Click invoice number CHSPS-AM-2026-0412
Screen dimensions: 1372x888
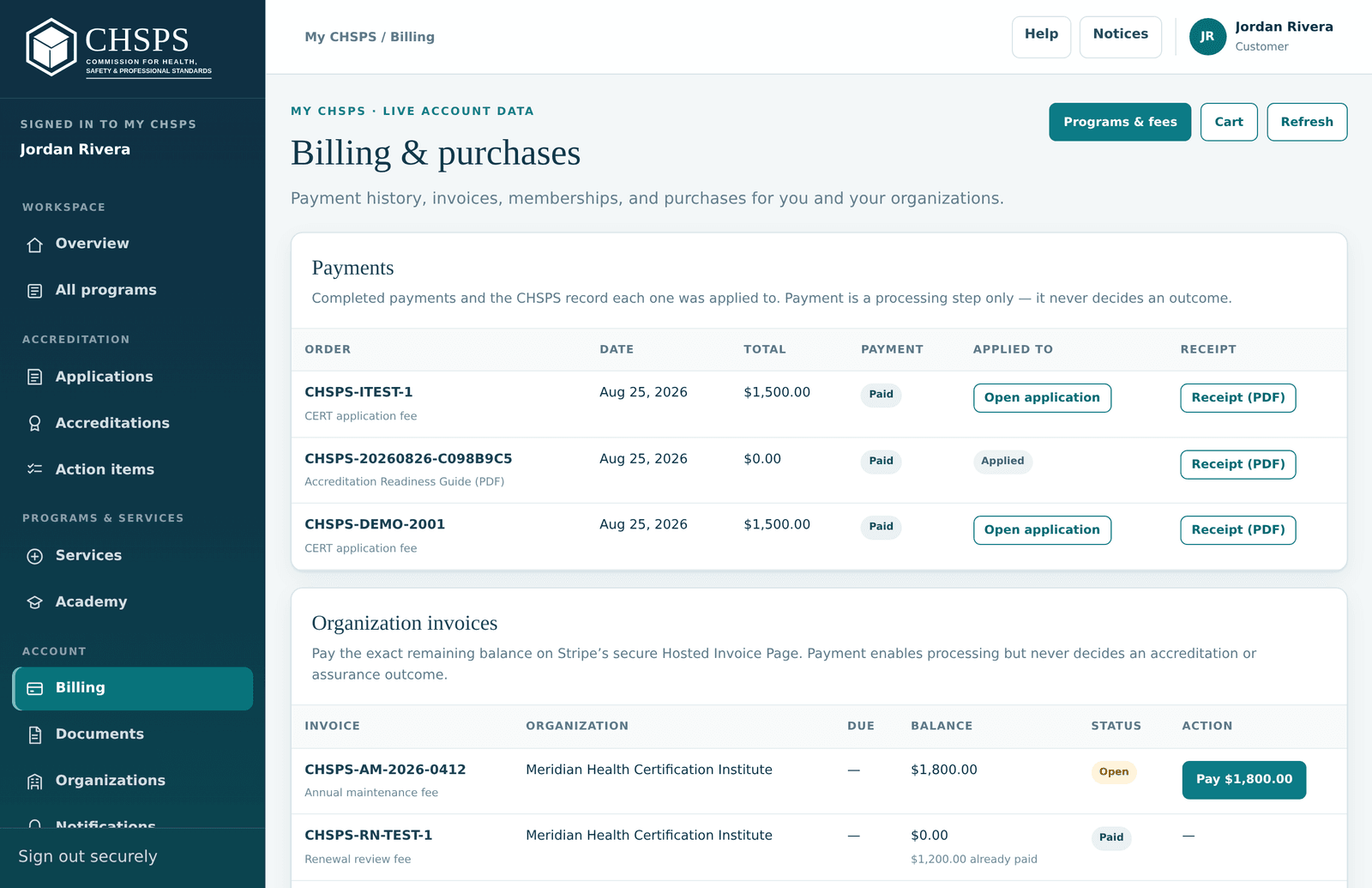click(x=385, y=770)
